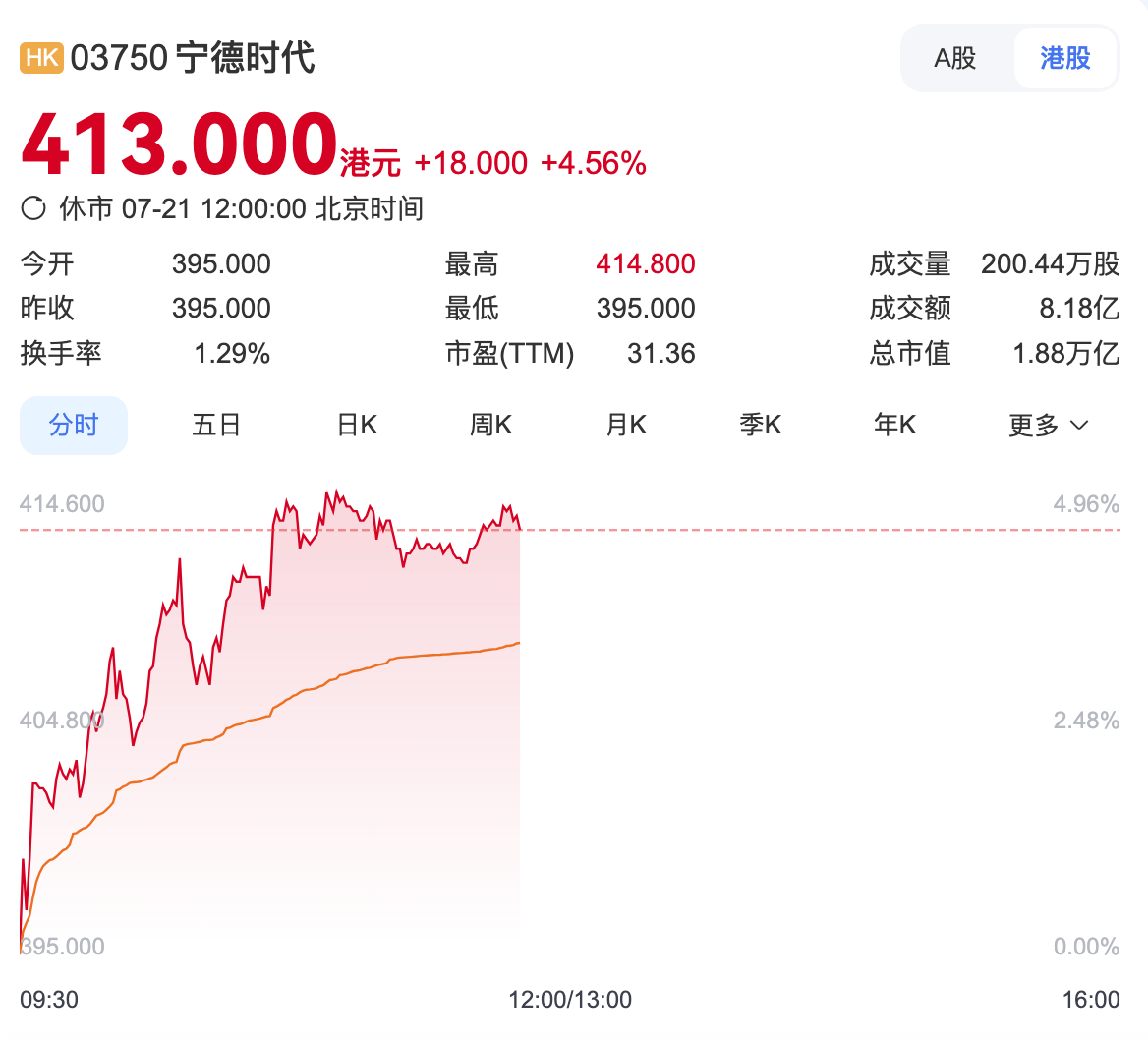Click the 市盈(TTM) value 31.36
The height and width of the screenshot is (1040, 1148).
point(660,353)
